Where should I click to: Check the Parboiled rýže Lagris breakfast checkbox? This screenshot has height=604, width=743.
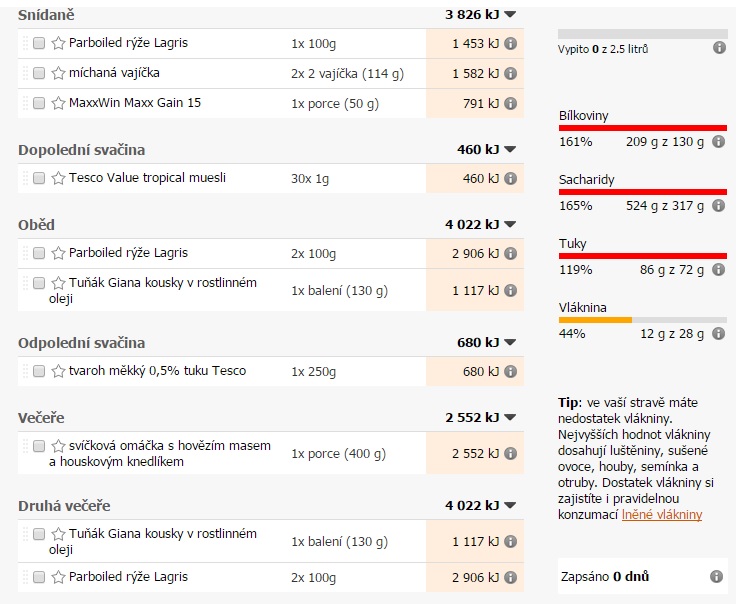tap(39, 43)
